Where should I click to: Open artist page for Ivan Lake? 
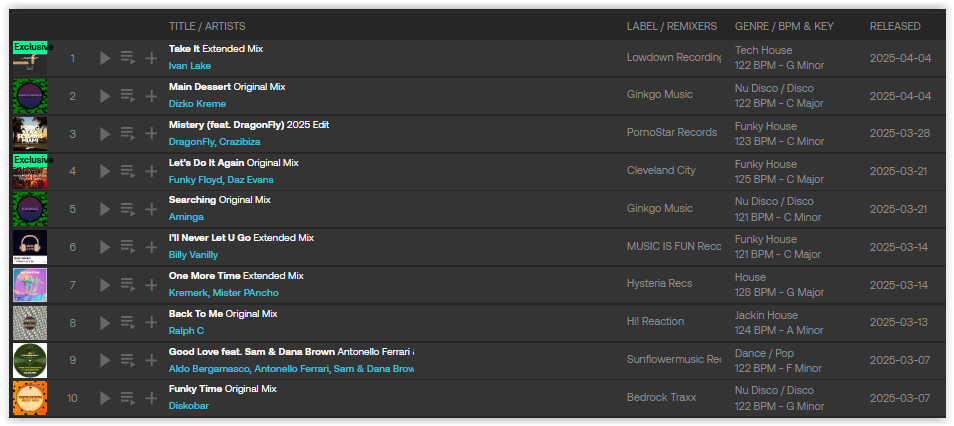click(192, 66)
